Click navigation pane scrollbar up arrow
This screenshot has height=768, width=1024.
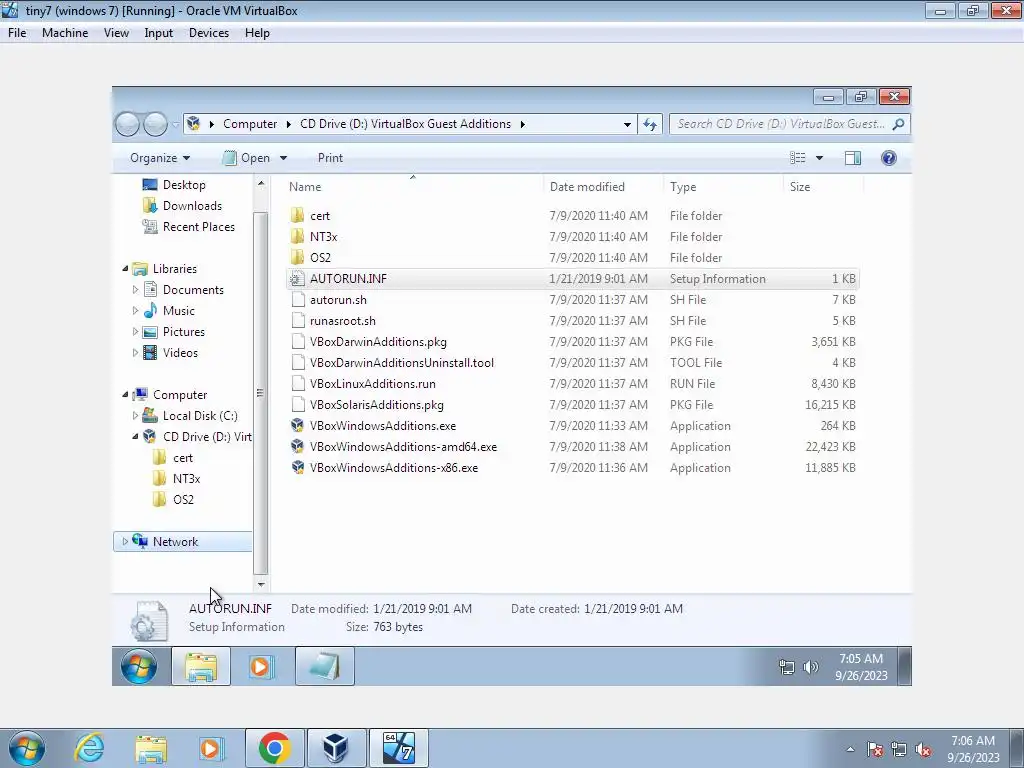261,184
